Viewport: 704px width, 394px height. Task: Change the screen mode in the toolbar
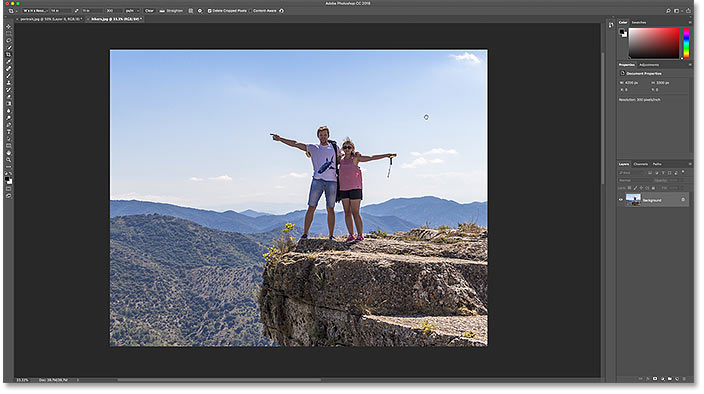click(x=9, y=196)
